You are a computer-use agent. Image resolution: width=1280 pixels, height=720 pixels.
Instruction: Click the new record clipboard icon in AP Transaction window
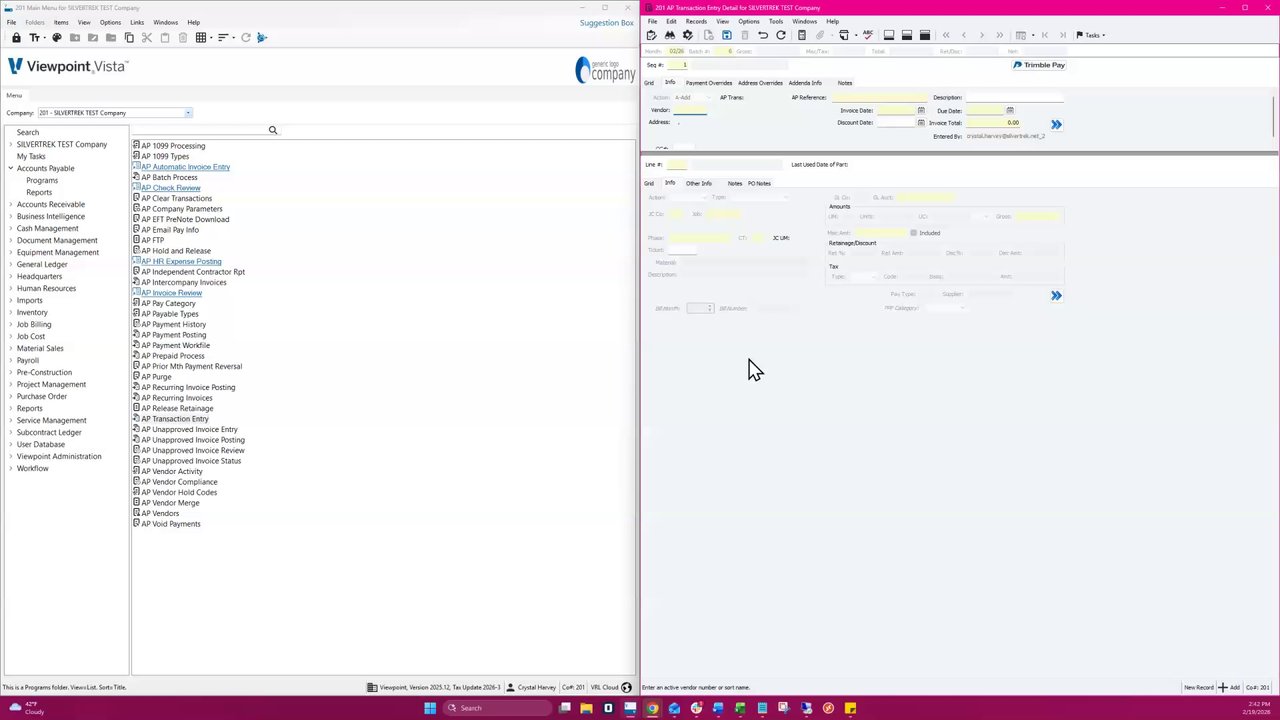coord(652,35)
